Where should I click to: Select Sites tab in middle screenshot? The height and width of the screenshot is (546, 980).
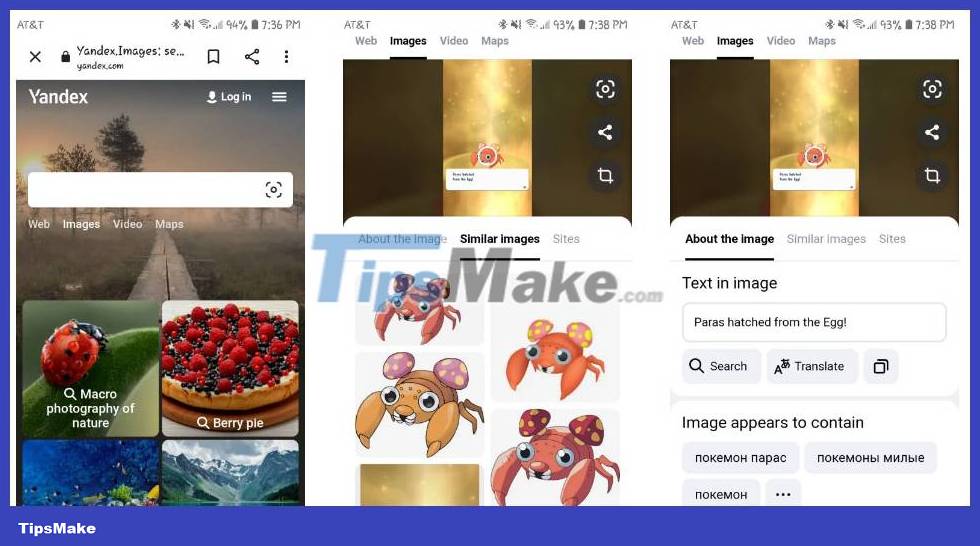(x=566, y=239)
